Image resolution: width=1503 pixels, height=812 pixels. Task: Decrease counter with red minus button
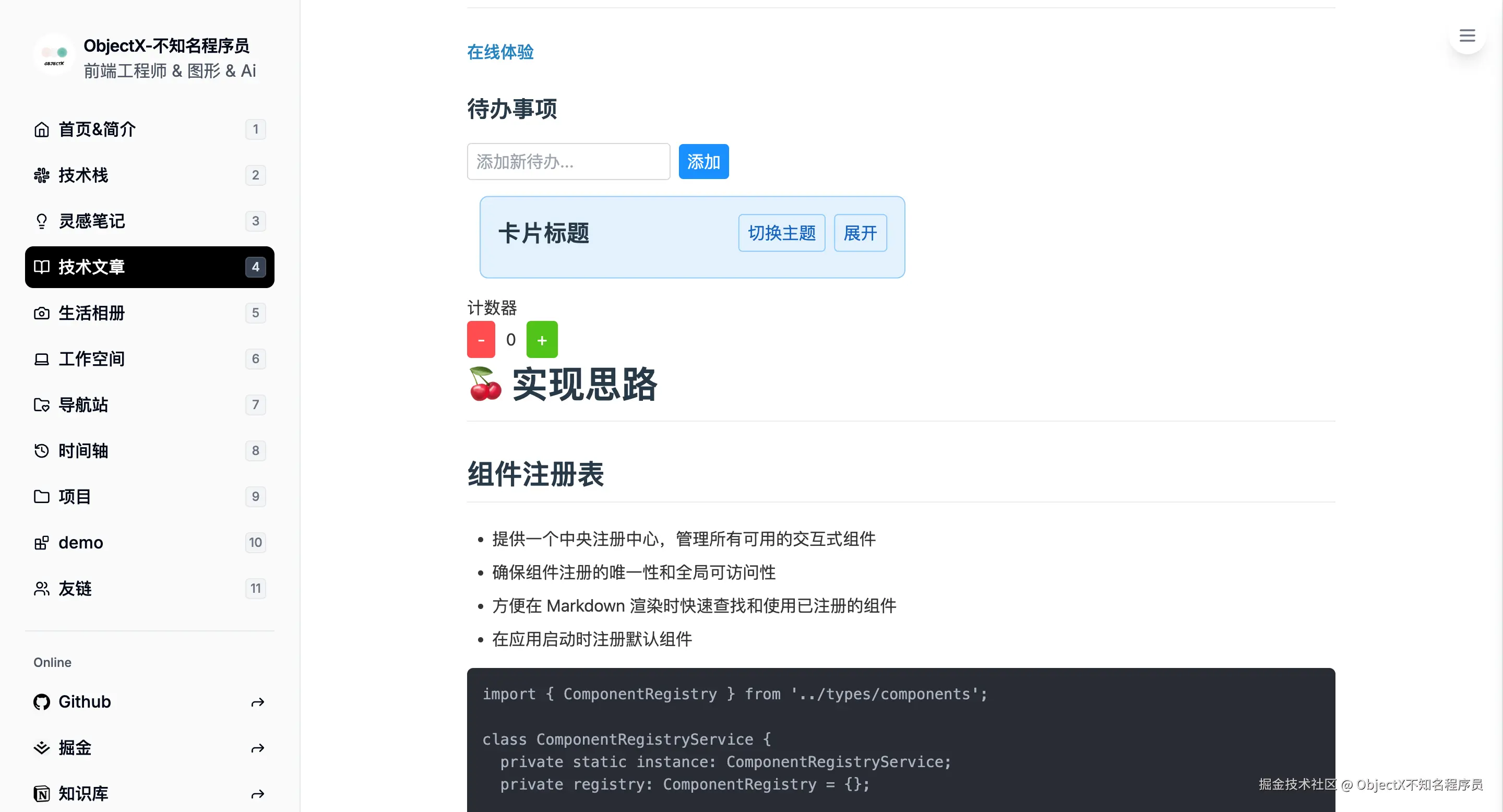(481, 340)
